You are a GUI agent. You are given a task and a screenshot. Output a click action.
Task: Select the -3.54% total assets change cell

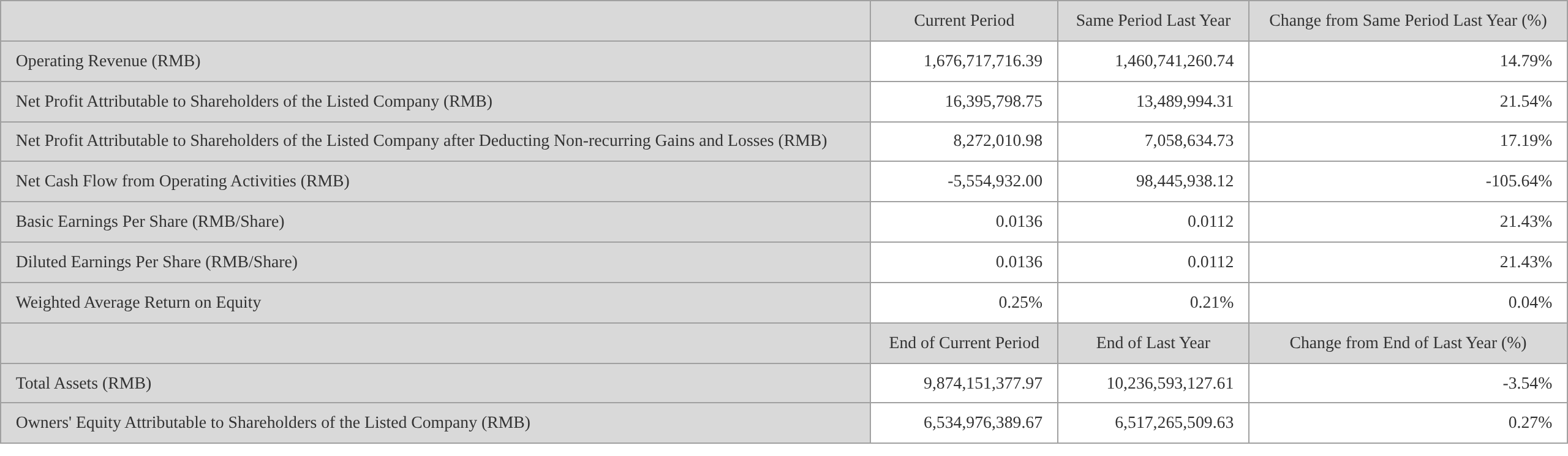(x=1526, y=384)
